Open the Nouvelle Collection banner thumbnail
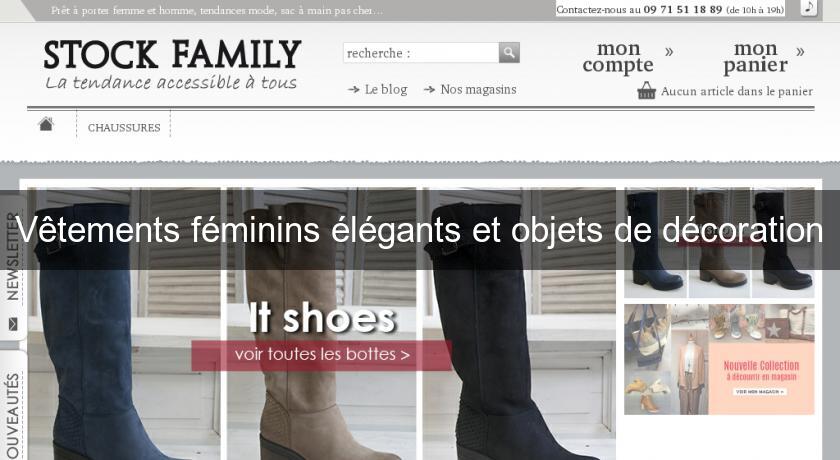Screen dimensions: 840x460 [x=719, y=359]
